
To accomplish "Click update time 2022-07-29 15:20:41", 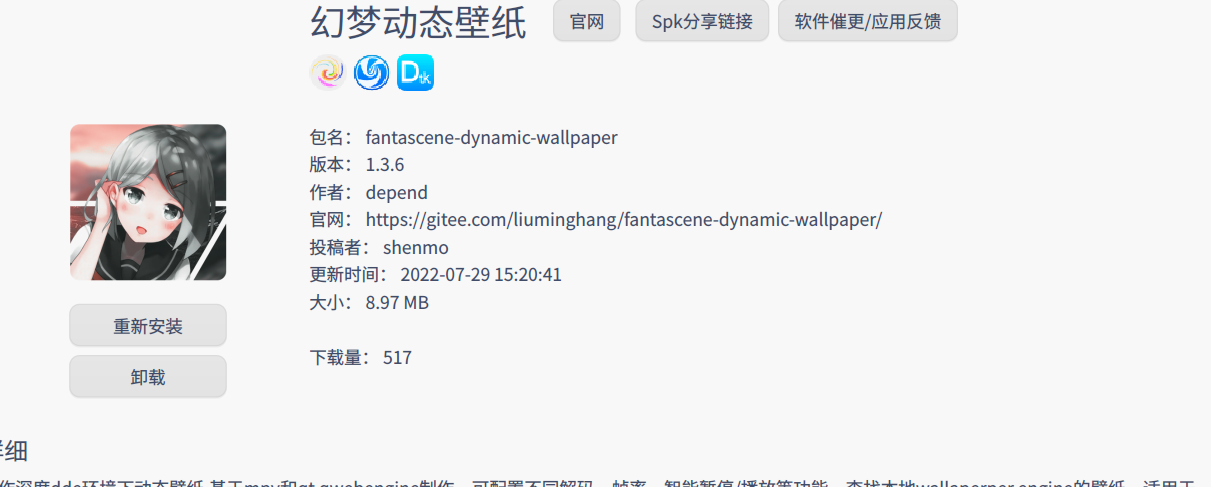I will tap(481, 275).
